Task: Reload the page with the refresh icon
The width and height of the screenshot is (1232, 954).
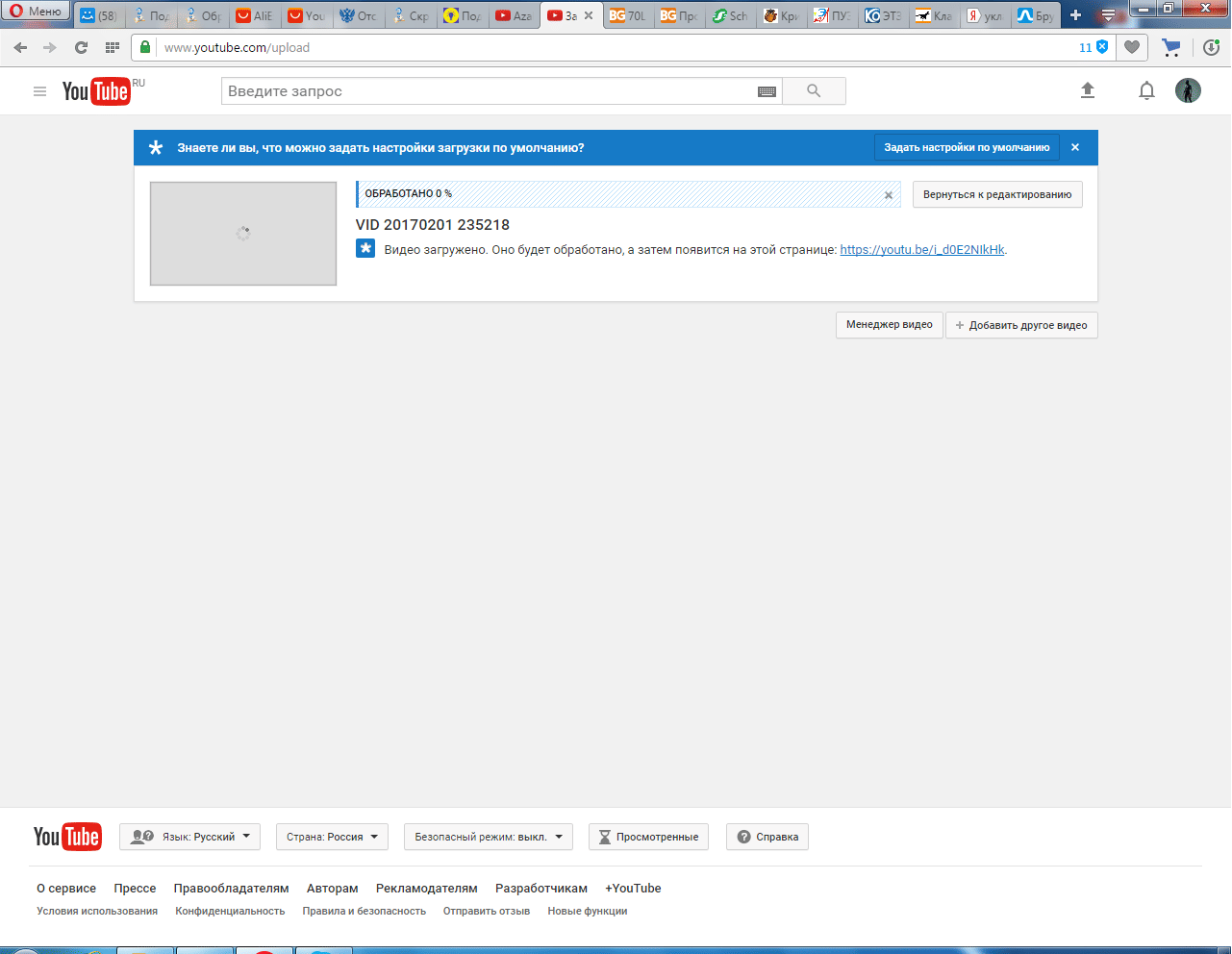Action: click(81, 47)
